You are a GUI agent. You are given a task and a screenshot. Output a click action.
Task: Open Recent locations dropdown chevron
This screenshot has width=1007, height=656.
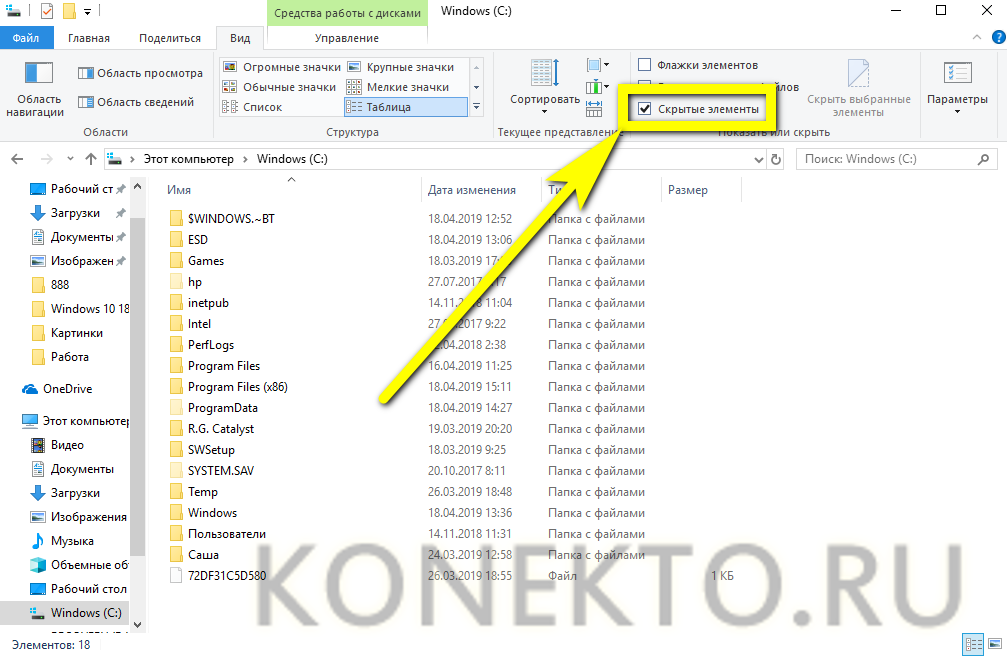click(70, 159)
